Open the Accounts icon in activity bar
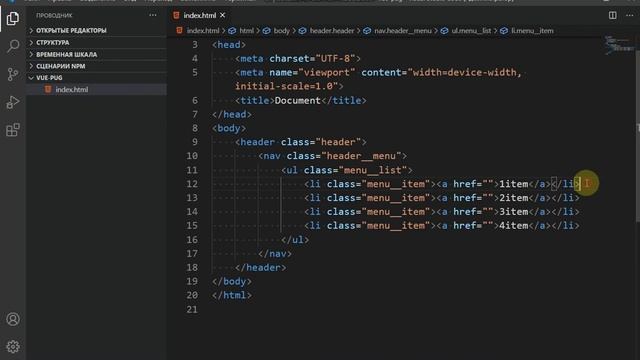 click(13, 319)
